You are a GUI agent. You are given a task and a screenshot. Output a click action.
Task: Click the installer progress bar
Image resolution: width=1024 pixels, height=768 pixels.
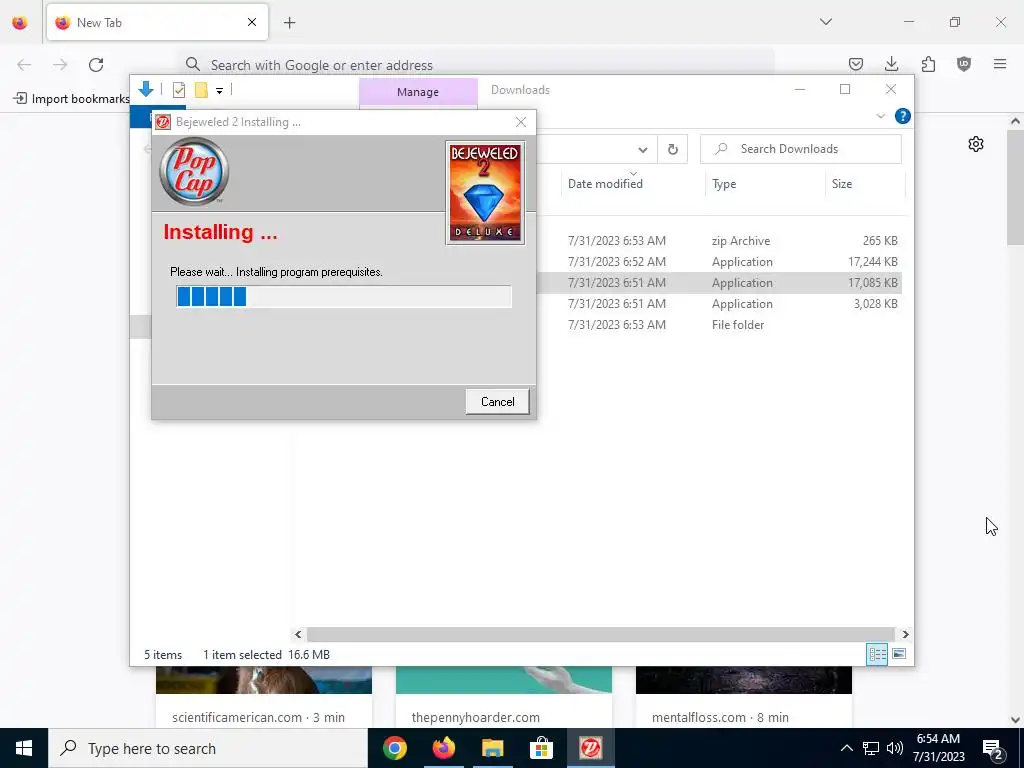pyautogui.click(x=344, y=296)
